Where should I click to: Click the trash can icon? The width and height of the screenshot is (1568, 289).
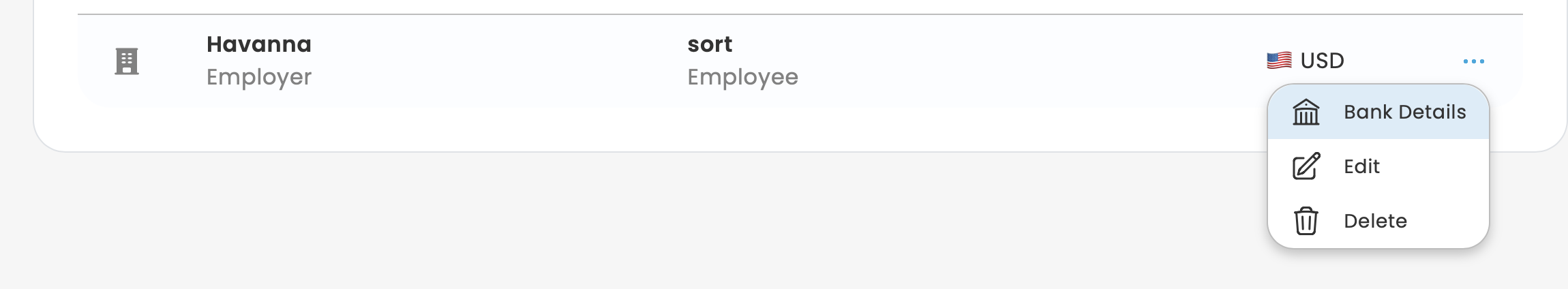(x=1306, y=221)
